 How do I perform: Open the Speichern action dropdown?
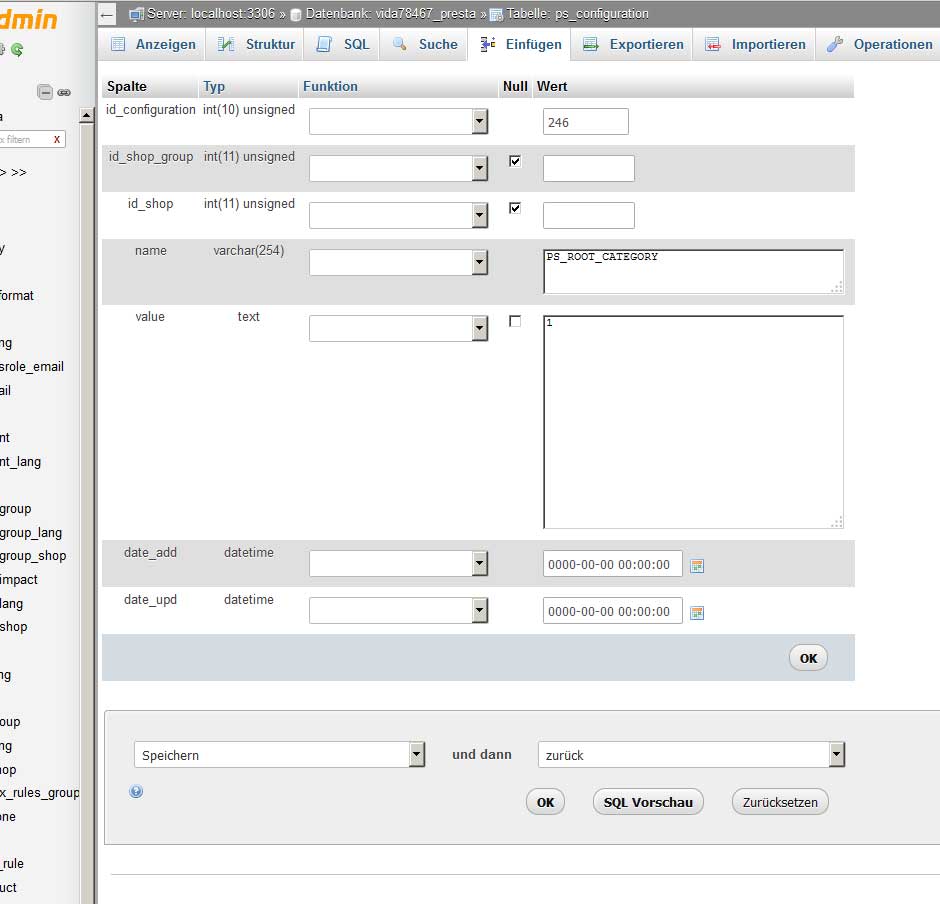[x=279, y=755]
